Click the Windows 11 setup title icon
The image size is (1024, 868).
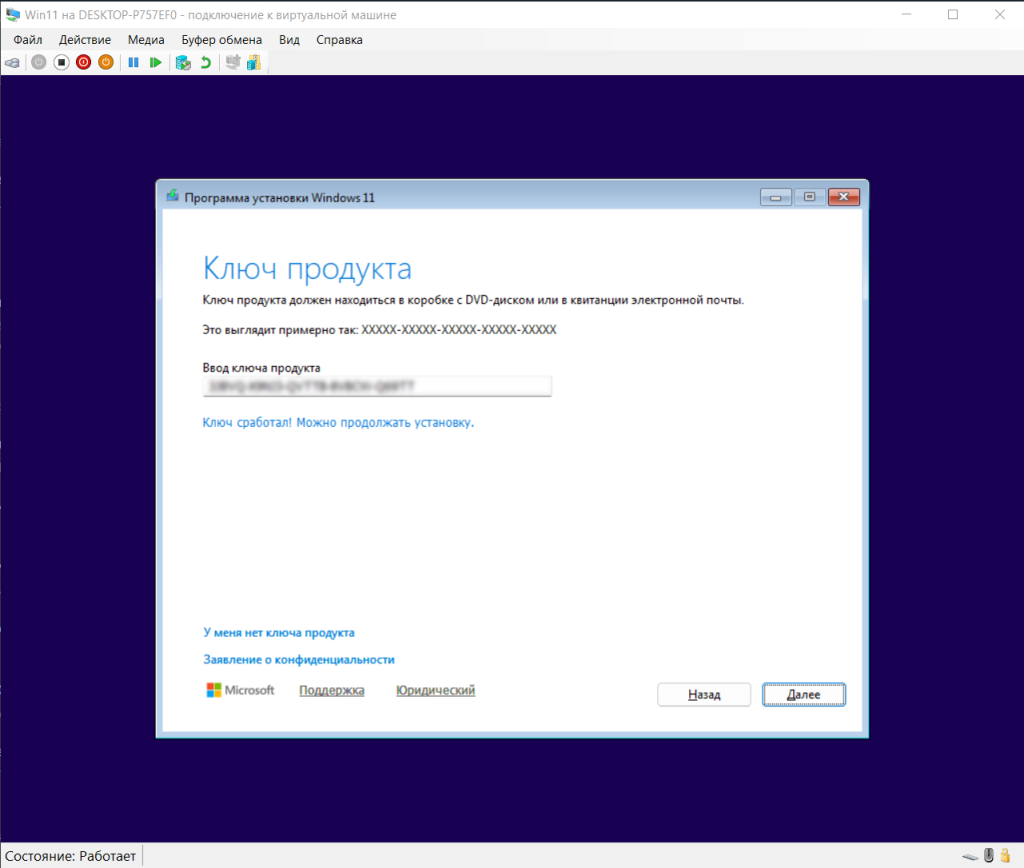(172, 196)
